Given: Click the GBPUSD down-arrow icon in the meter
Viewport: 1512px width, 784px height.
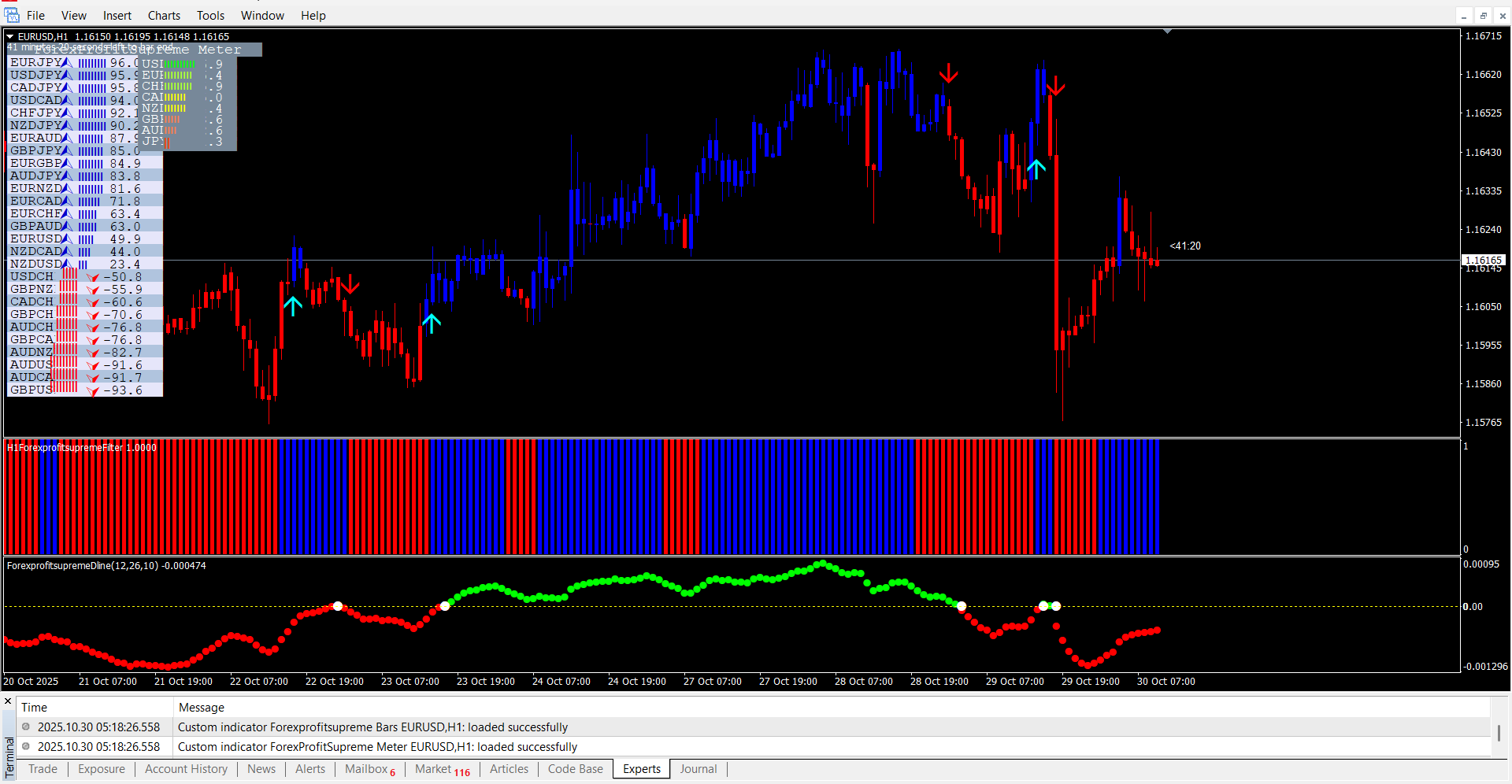Looking at the screenshot, I should [93, 391].
